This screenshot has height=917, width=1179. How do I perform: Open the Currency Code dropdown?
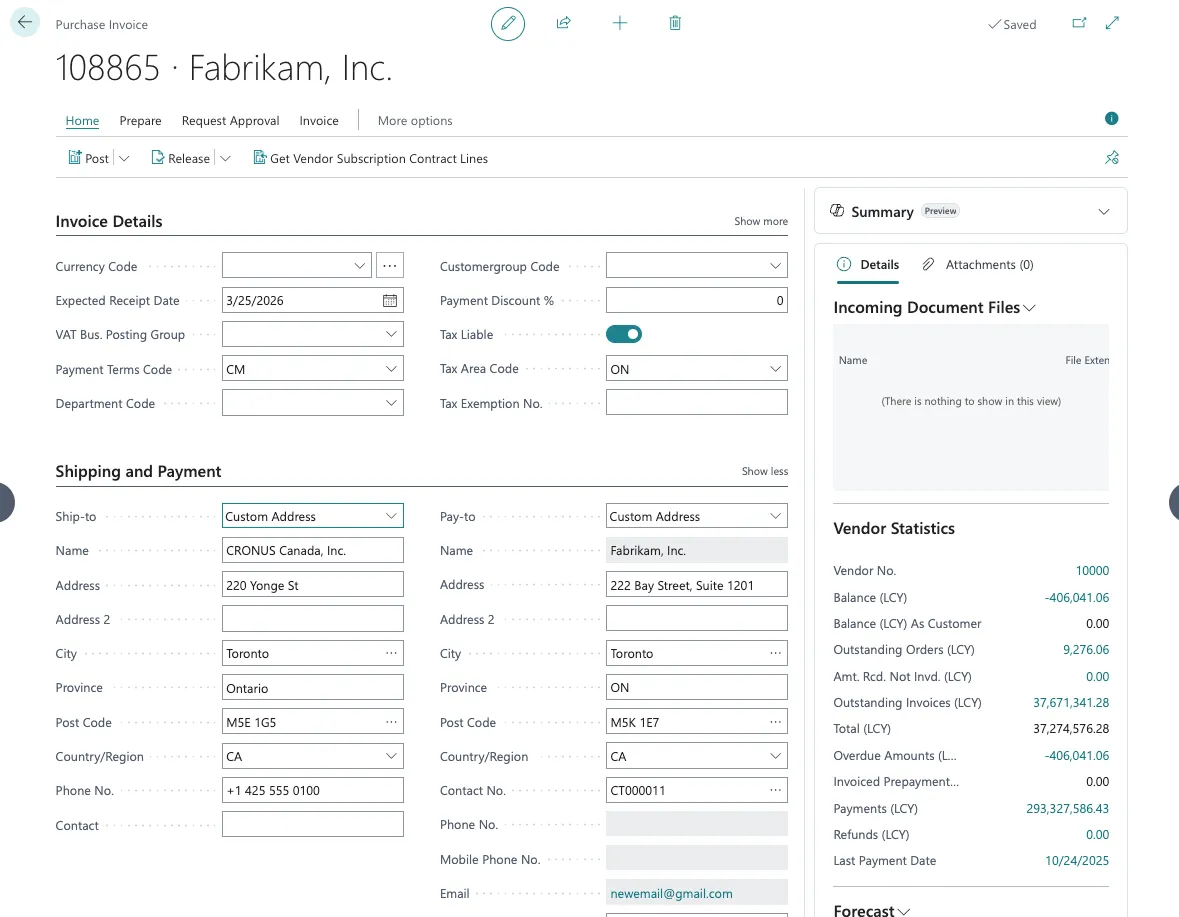pos(359,265)
